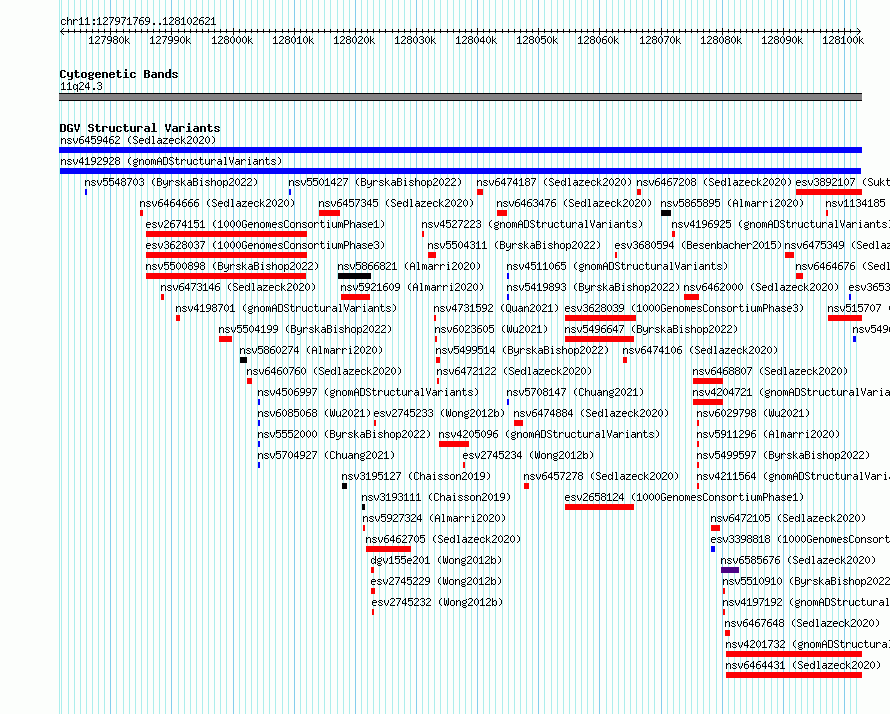Click the nsv6459462 (Sedlazeck2020) variant label

pyautogui.click(x=138, y=140)
